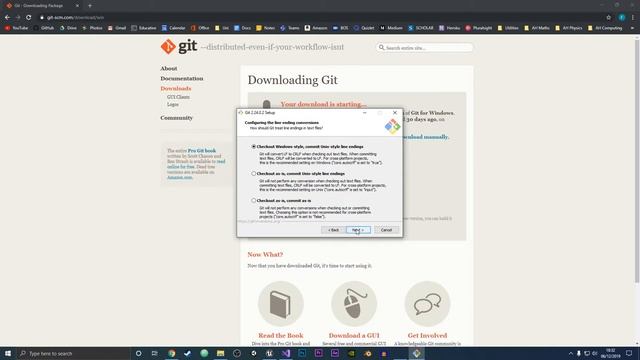Open Cortana from the taskbar
This screenshot has width=640, height=360.
[x=138, y=353]
